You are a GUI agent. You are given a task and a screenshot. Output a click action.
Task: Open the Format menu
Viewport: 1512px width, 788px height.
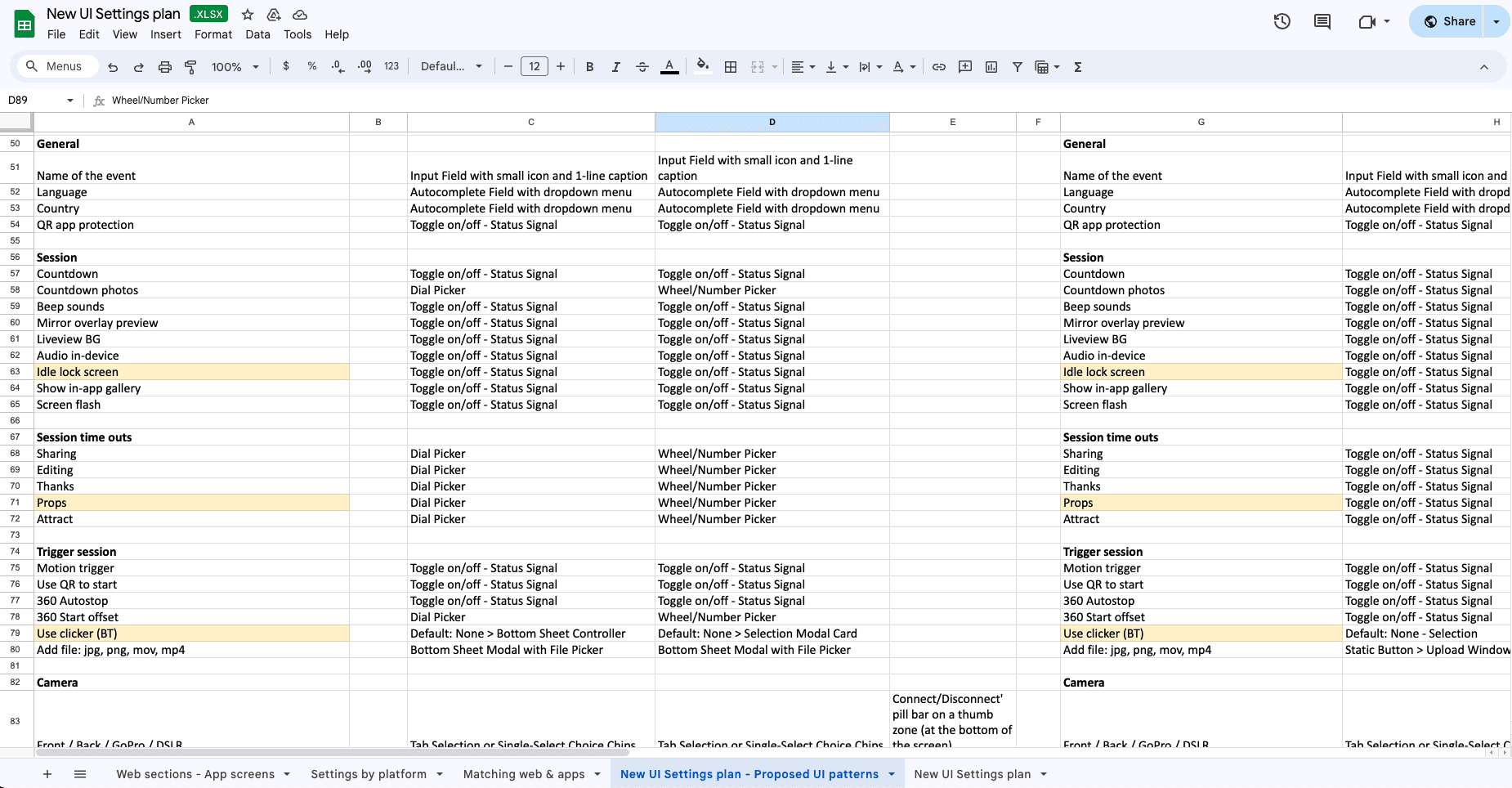(213, 34)
